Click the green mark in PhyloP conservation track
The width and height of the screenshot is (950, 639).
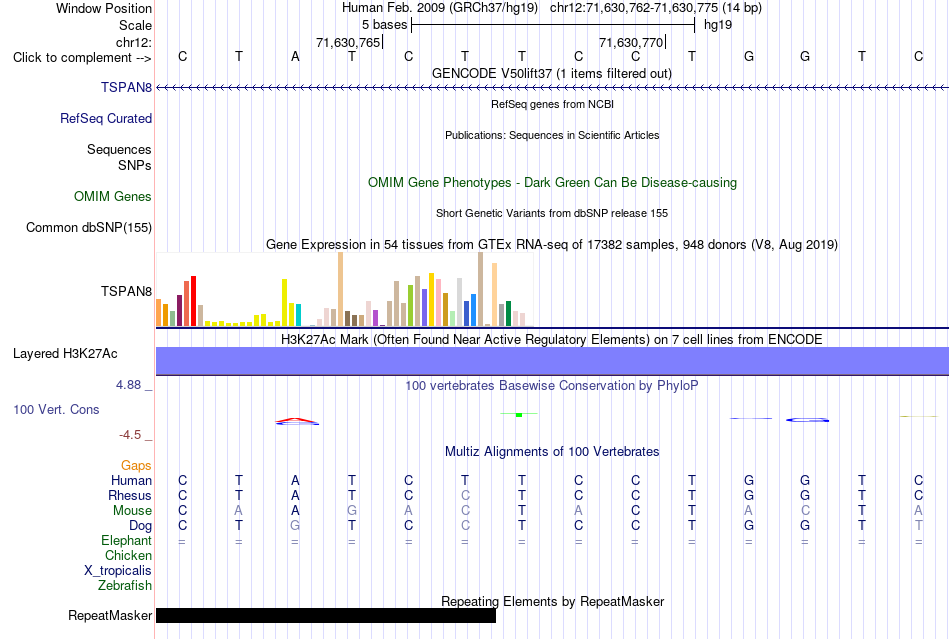519,414
